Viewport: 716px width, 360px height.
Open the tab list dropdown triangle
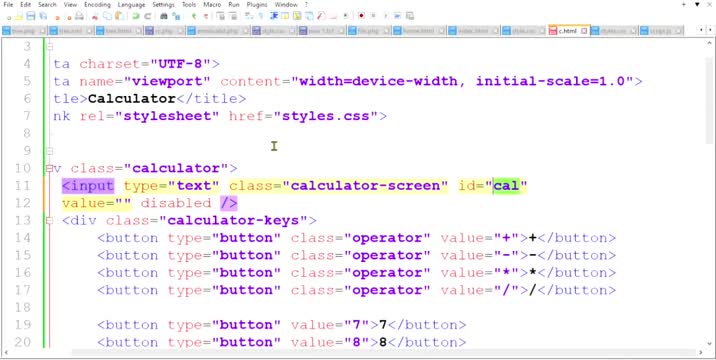coord(697,5)
